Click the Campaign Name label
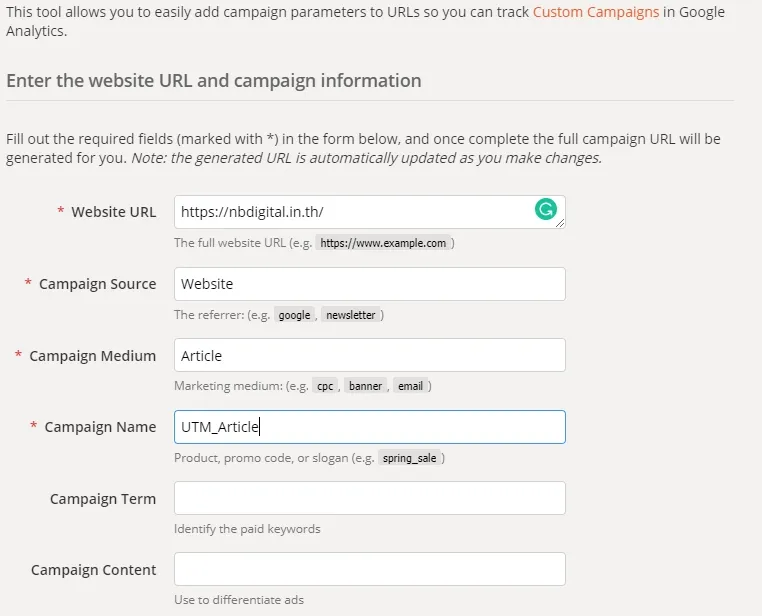 coord(101,427)
